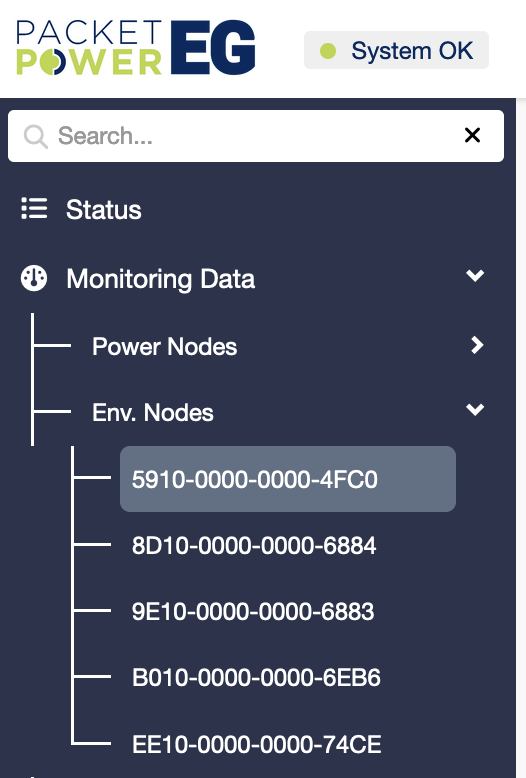Open node 8D10-0000-0000-6884
Screen dimensions: 526x778
point(254,545)
